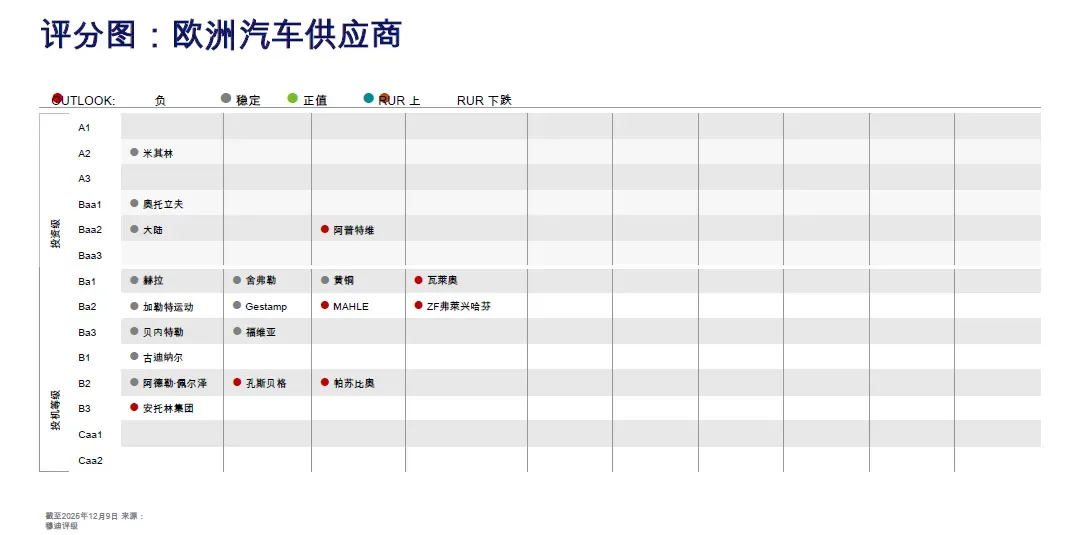Image resolution: width=1072 pixels, height=535 pixels.
Task: Select the 正值 legend label
Action: point(315,100)
